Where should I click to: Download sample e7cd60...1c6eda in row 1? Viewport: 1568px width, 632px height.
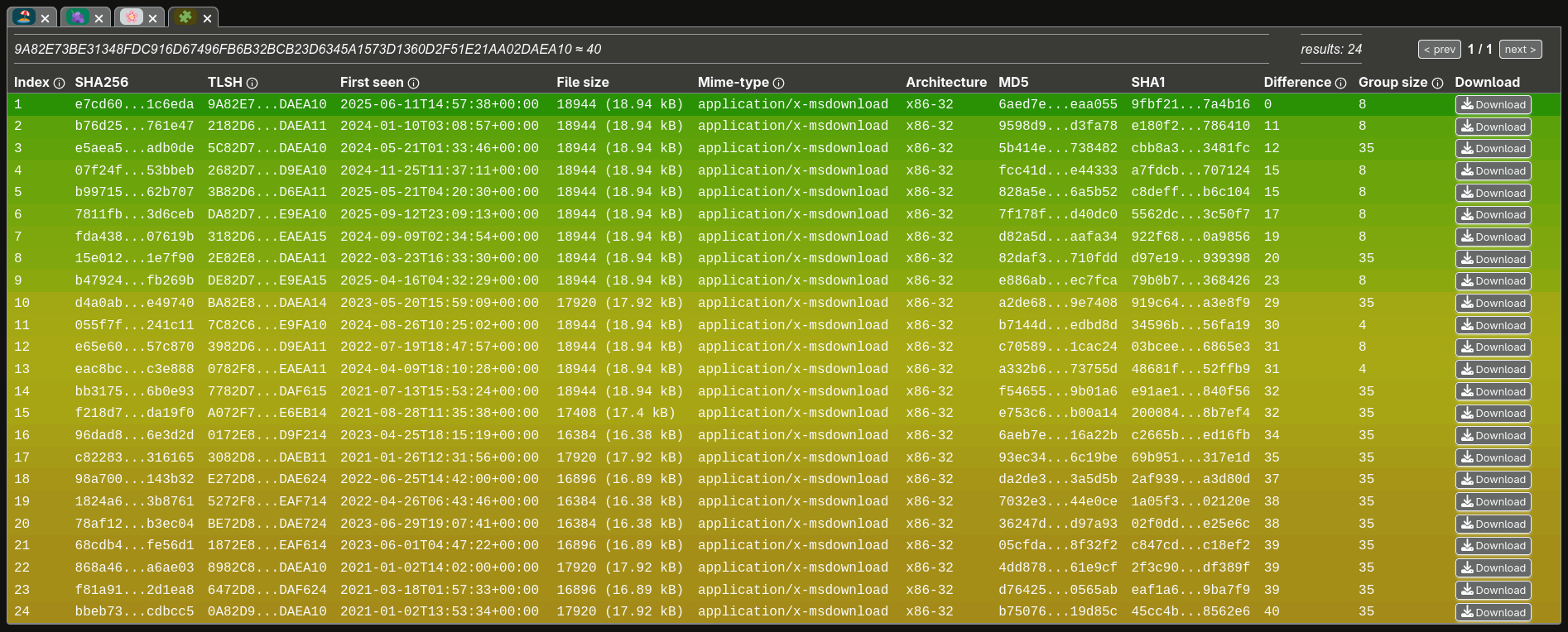[x=1493, y=105]
